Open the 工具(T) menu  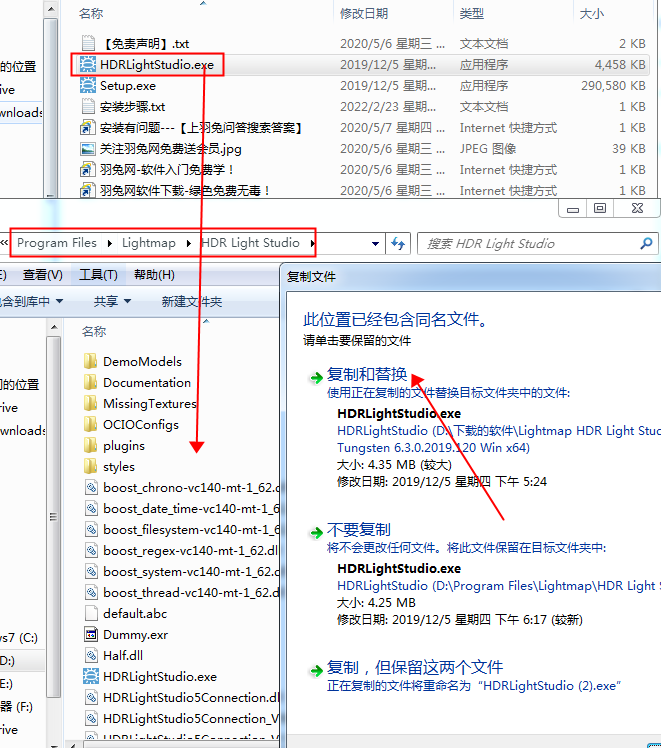98,275
